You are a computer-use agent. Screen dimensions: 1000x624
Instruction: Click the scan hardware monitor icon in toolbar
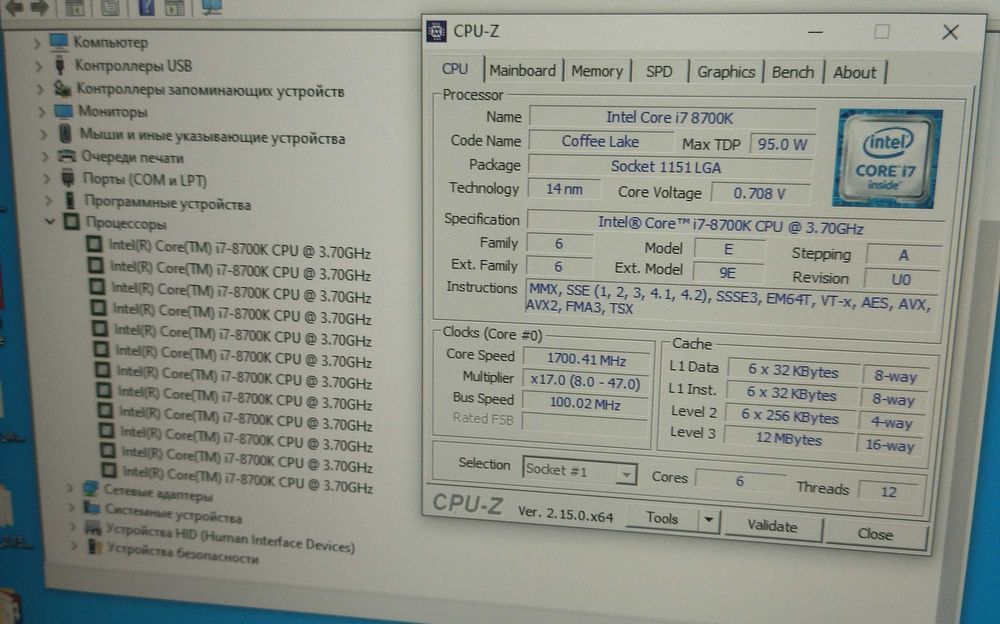pos(211,6)
